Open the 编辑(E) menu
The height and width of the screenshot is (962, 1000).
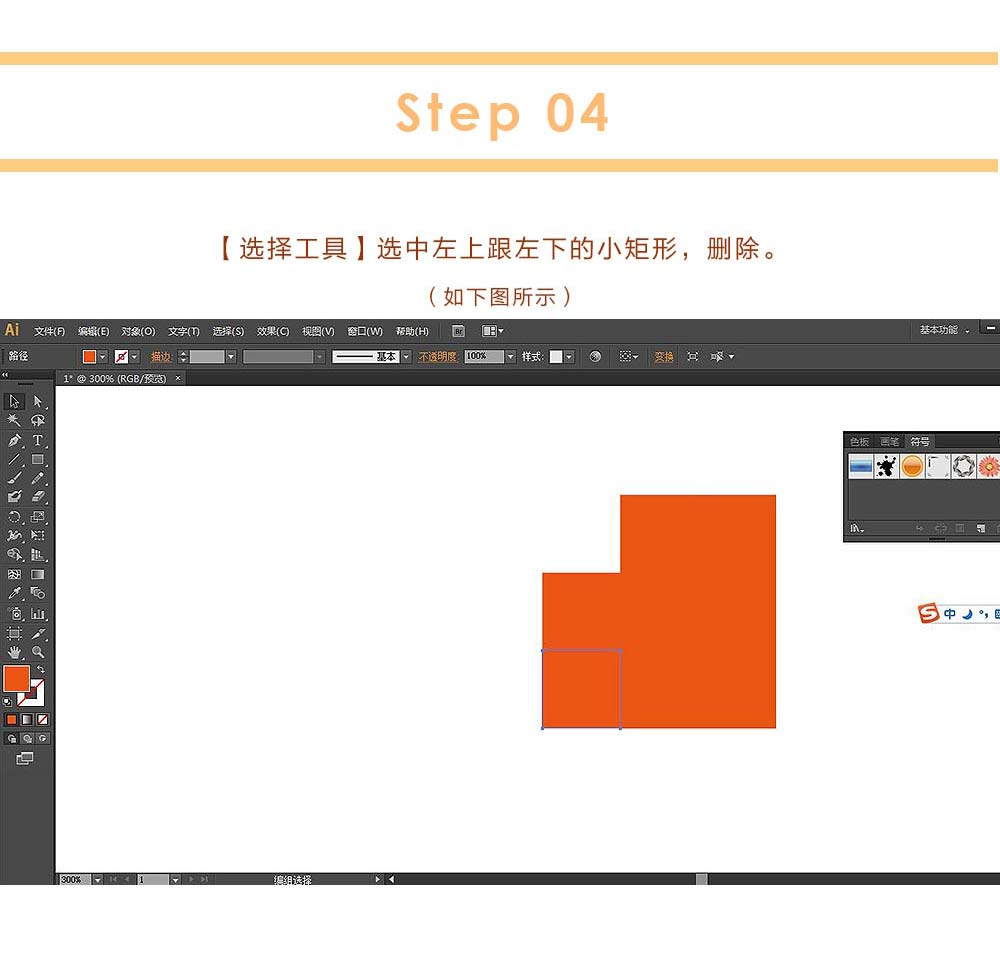tap(93, 331)
